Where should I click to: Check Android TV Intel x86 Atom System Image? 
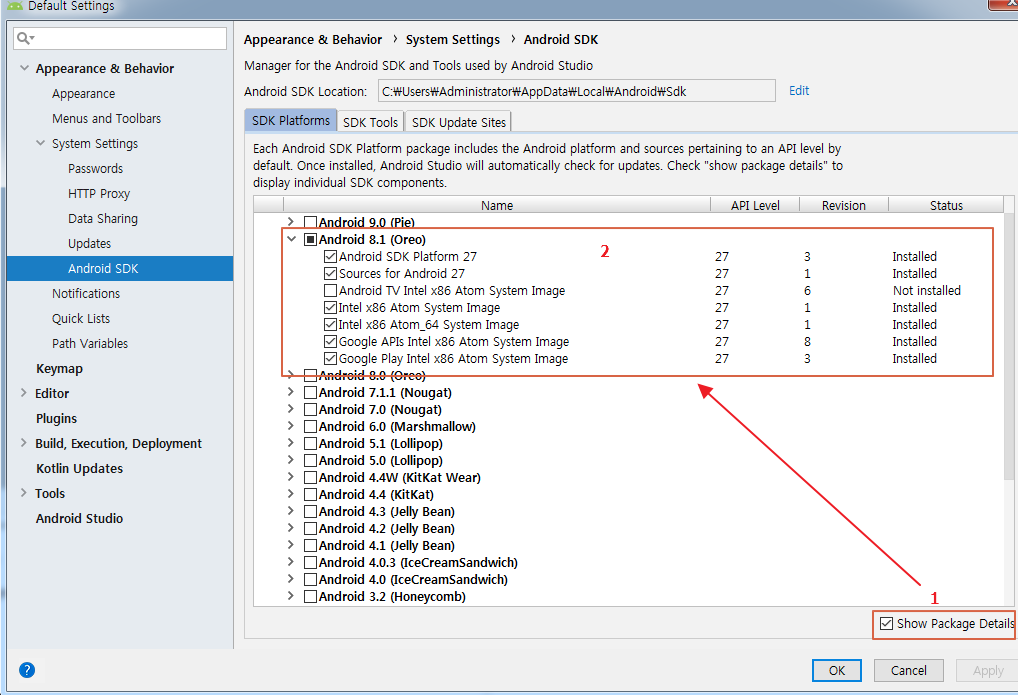(x=330, y=290)
